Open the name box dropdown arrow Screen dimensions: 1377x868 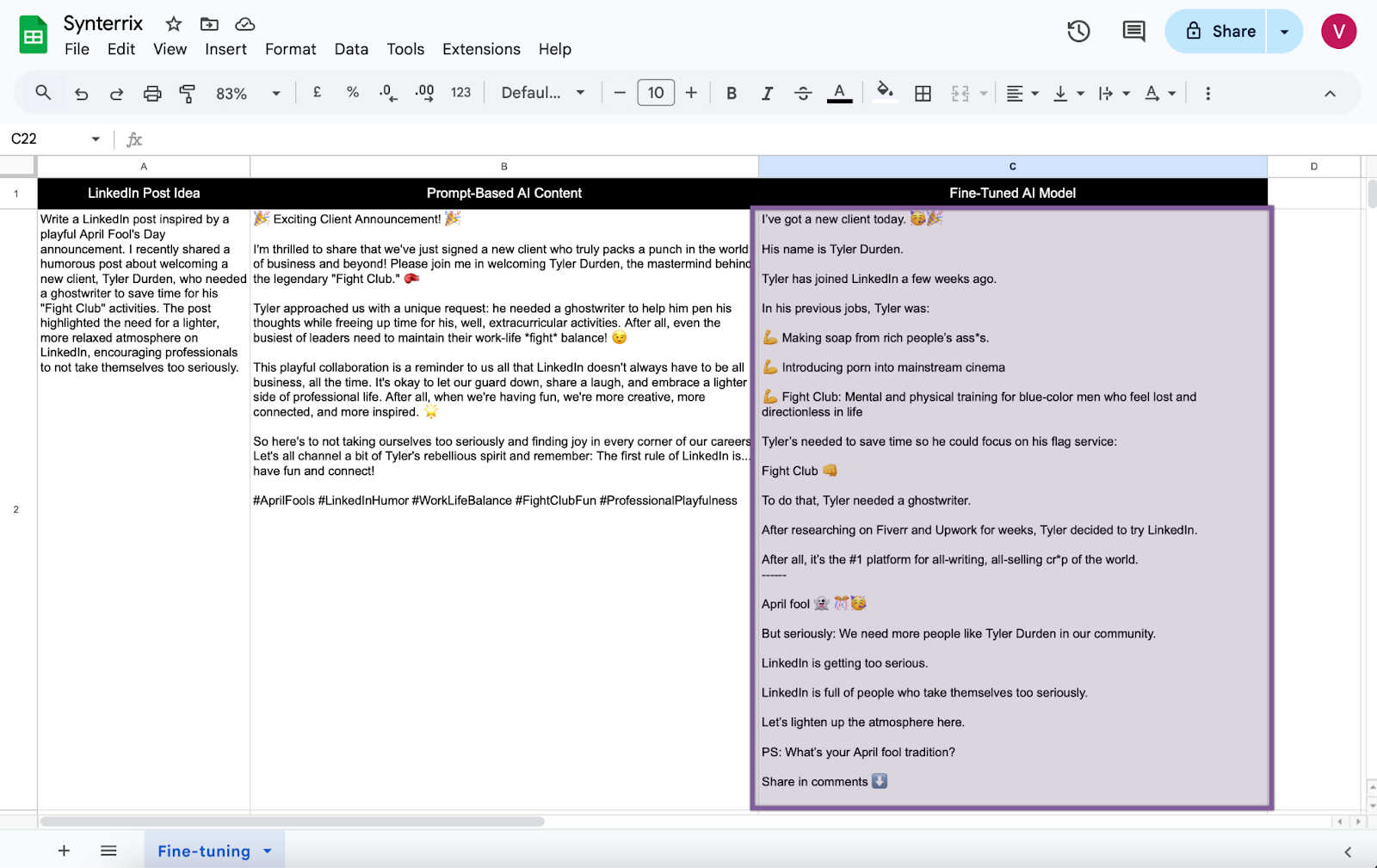(x=96, y=139)
